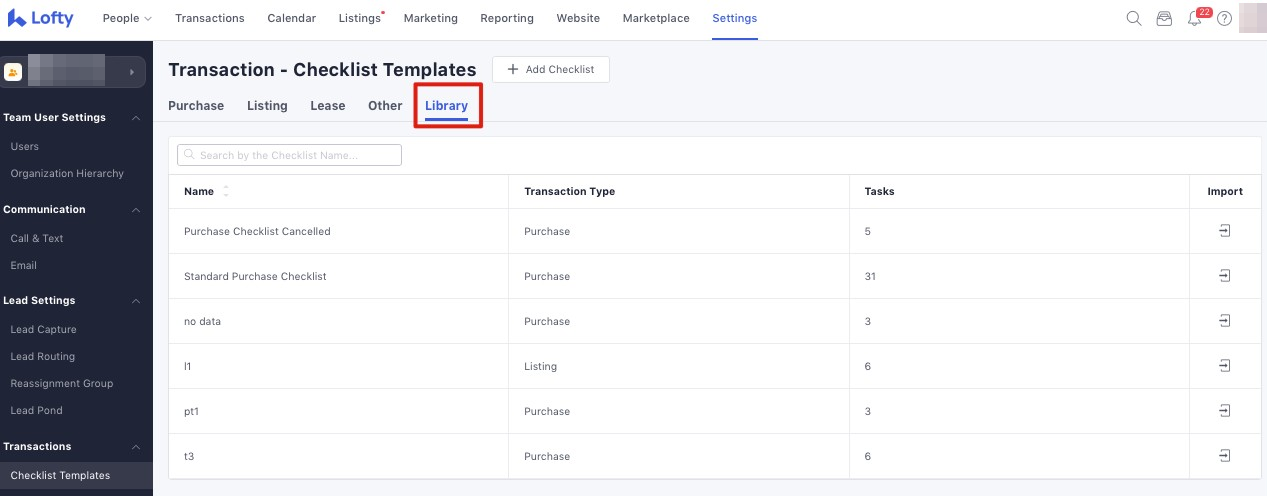The width and height of the screenshot is (1267, 497).
Task: Click the Add Checklist button
Action: (550, 69)
